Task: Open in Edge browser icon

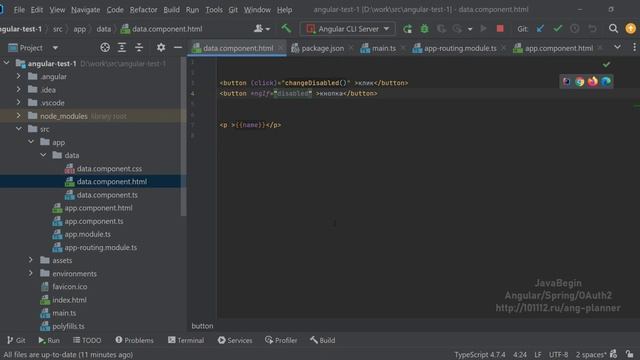Action: 606,82
